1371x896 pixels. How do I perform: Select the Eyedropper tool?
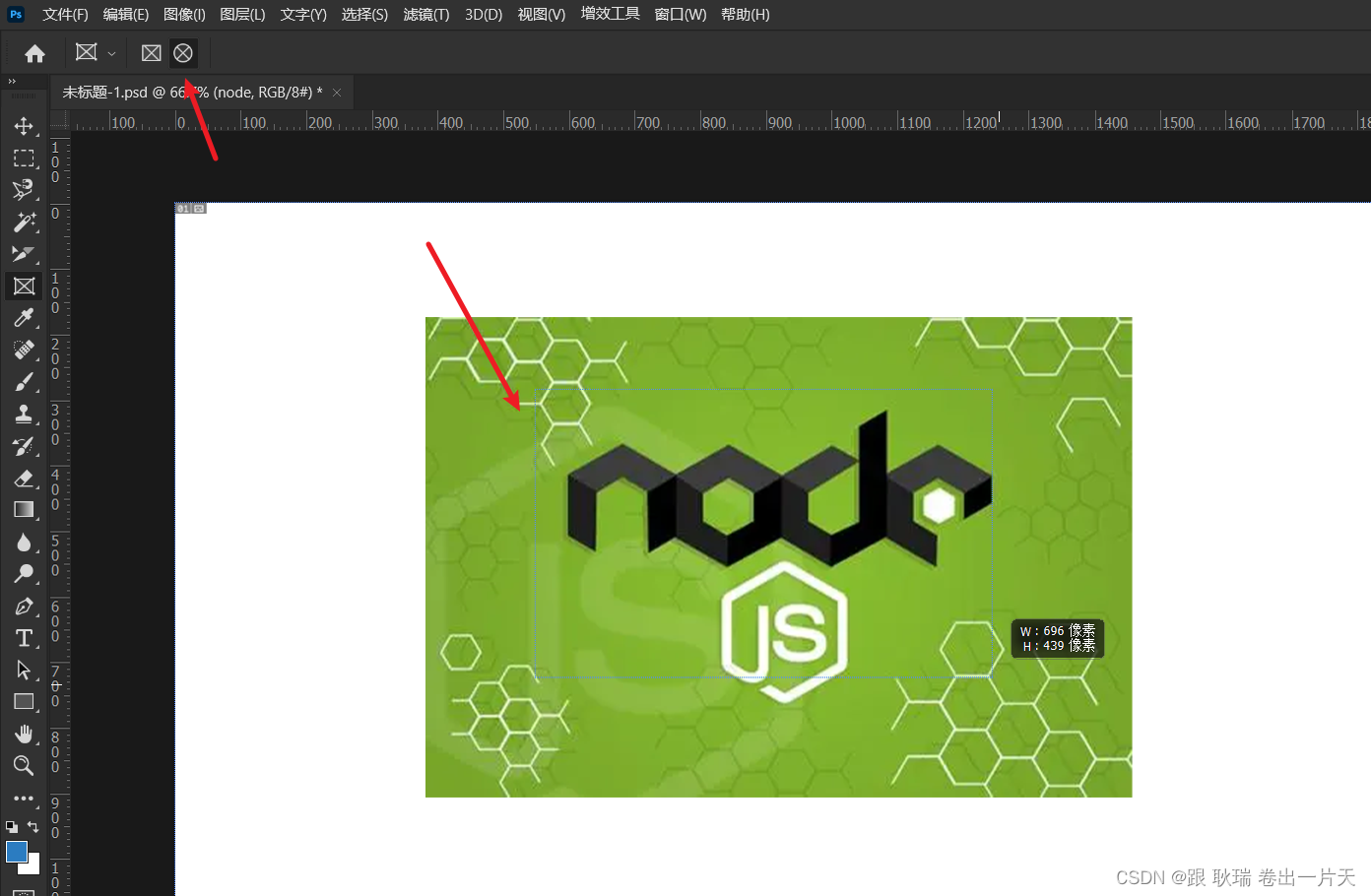[x=24, y=318]
